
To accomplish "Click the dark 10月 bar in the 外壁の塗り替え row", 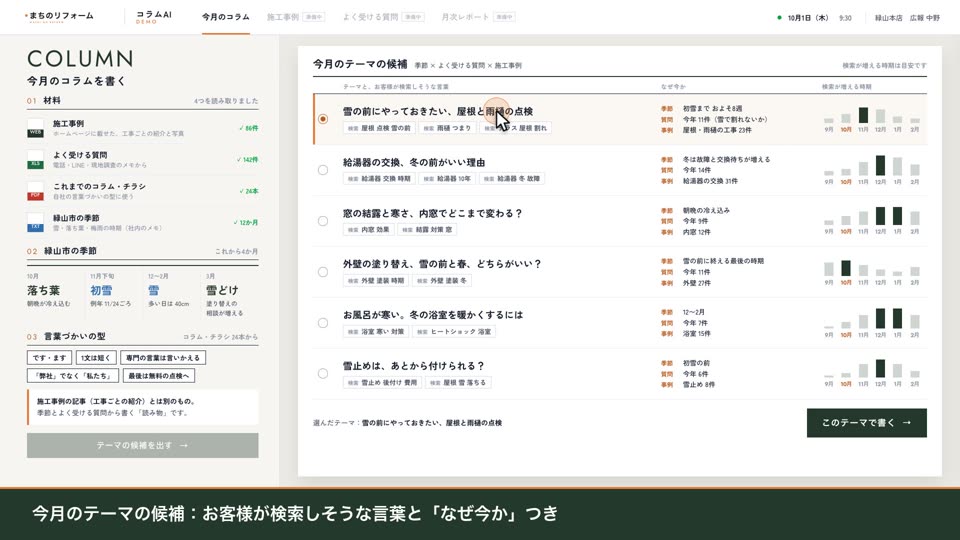I will 846,268.
